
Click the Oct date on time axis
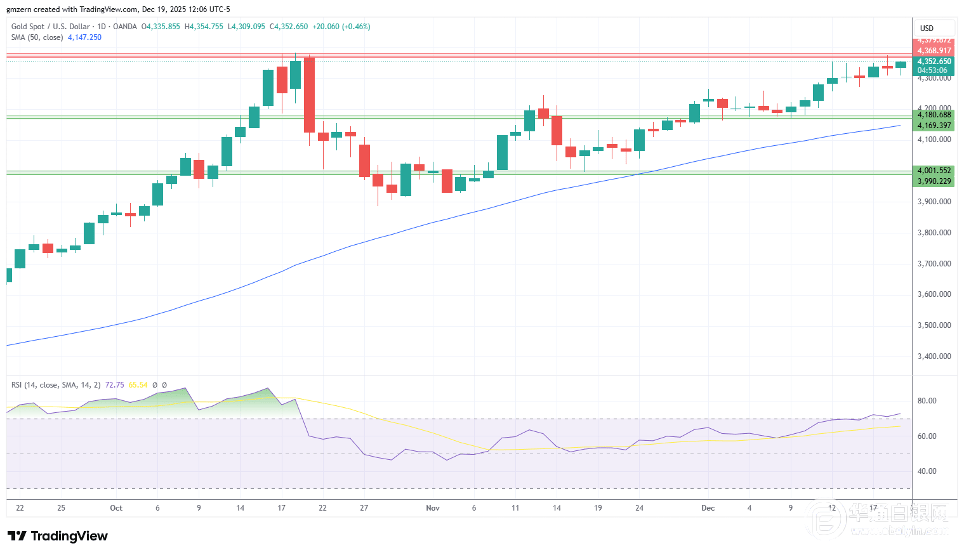point(116,508)
